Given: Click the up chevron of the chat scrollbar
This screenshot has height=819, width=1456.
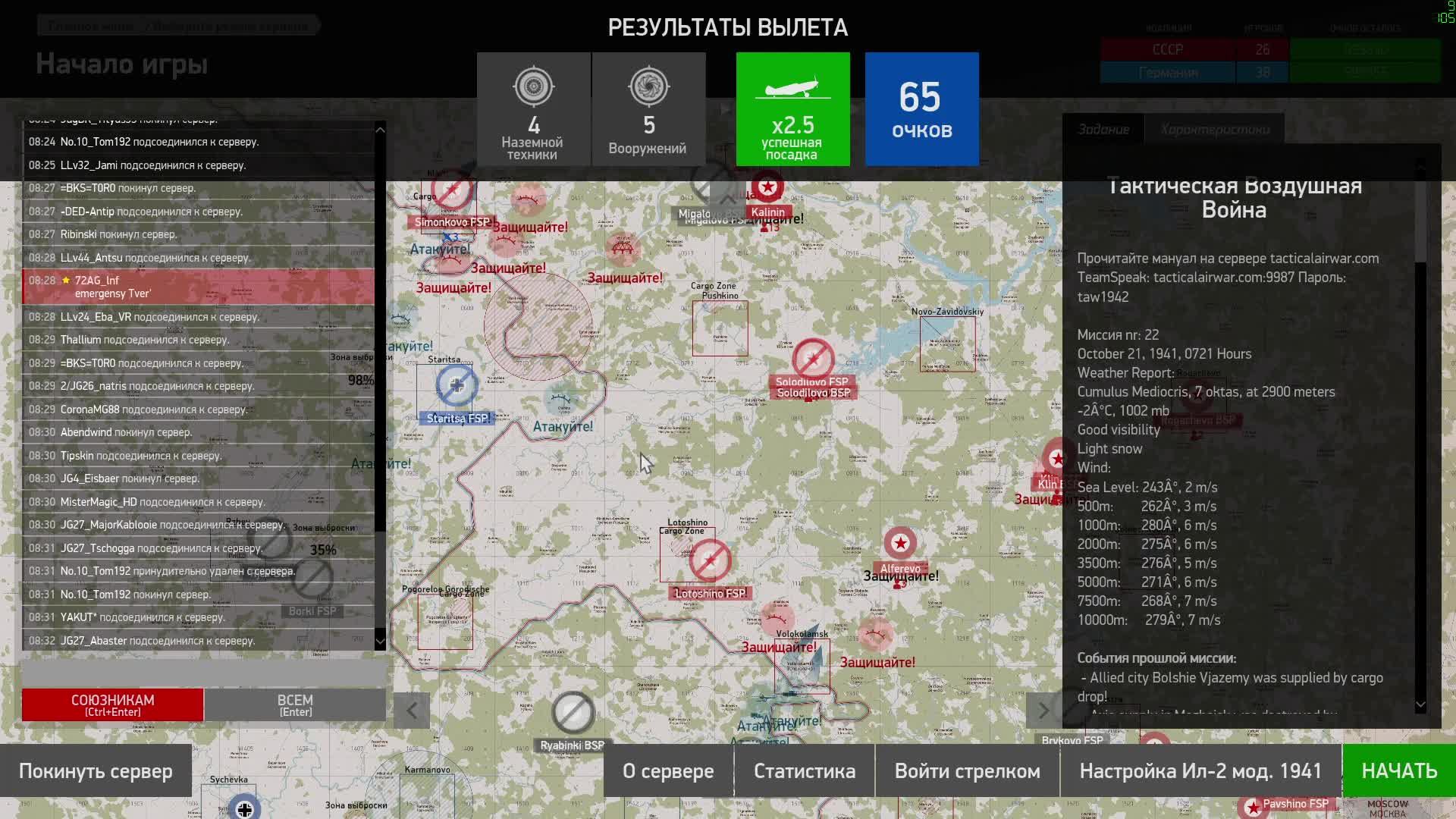Looking at the screenshot, I should [x=379, y=130].
